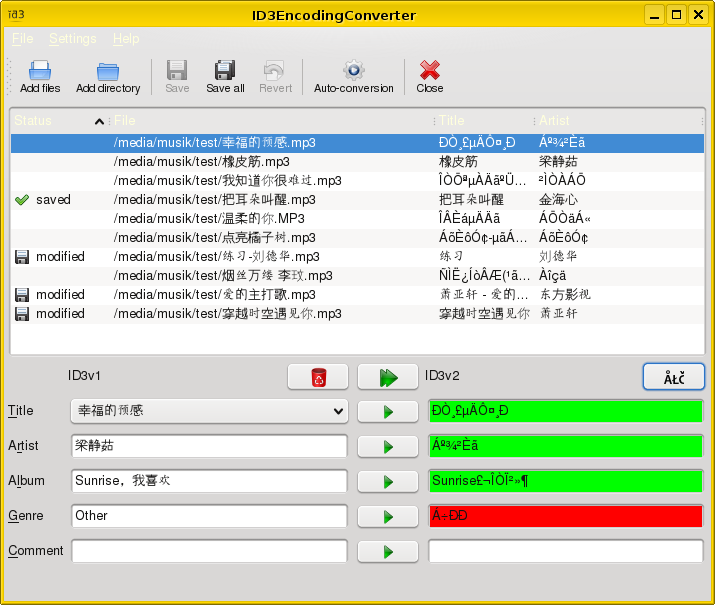Image resolution: width=715 pixels, height=605 pixels.
Task: Click the Add files toolbar icon
Action: (40, 70)
